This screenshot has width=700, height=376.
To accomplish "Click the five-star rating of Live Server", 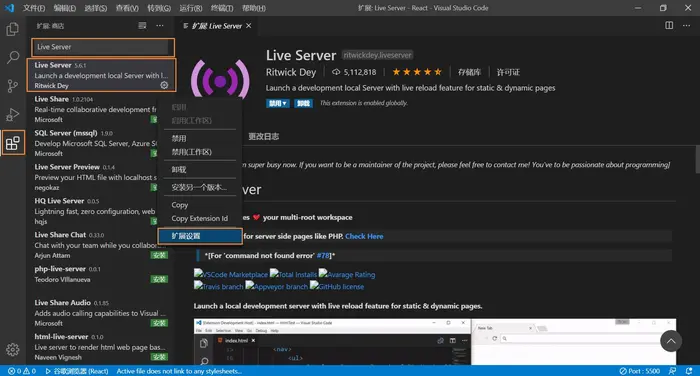I will 417,72.
